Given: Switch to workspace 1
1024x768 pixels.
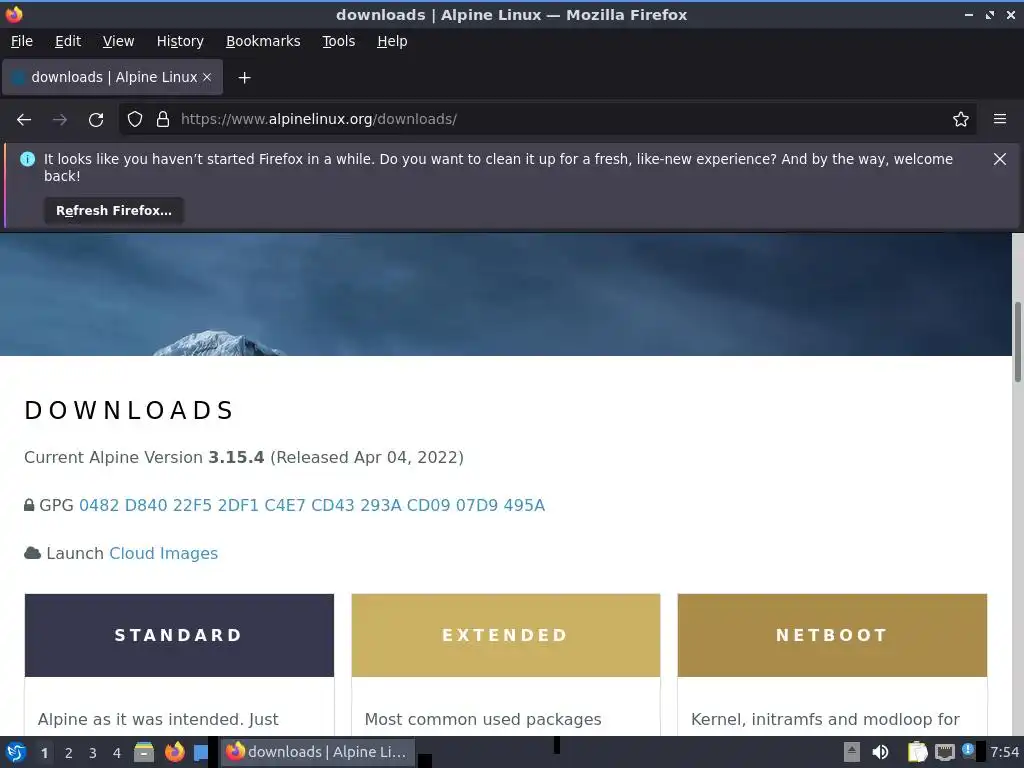Looking at the screenshot, I should (x=44, y=753).
